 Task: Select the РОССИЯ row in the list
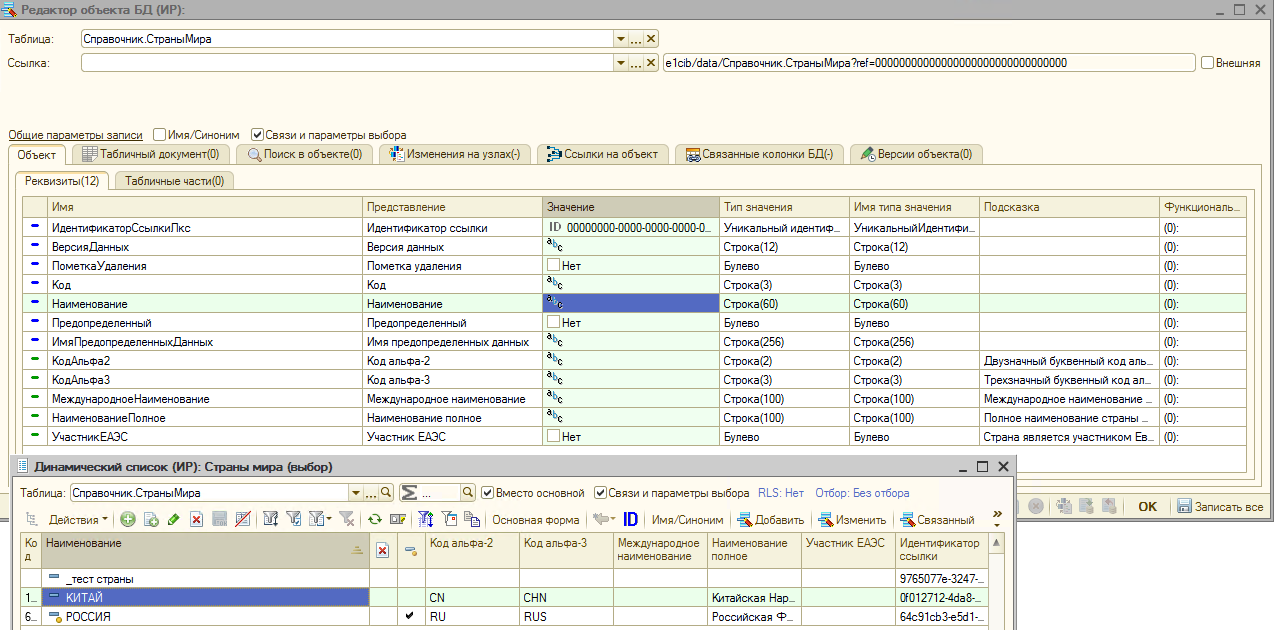(x=88, y=617)
